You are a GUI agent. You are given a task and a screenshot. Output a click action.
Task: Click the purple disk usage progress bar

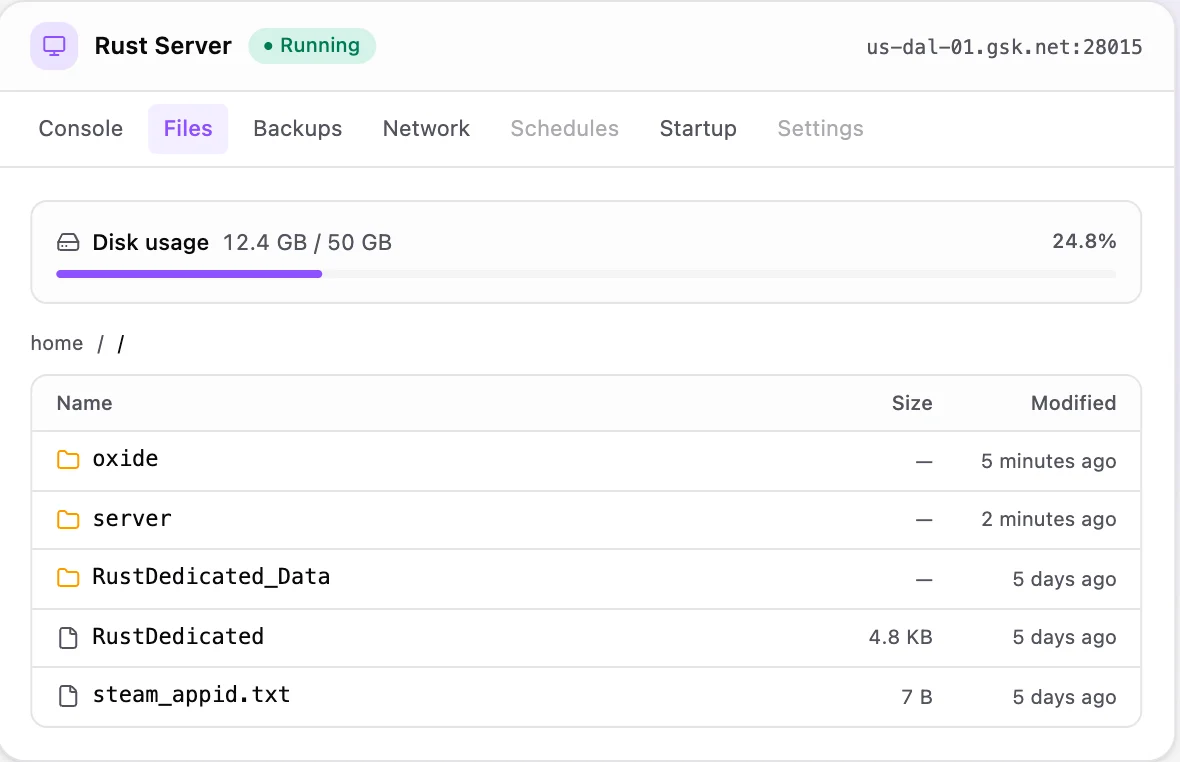point(189,274)
